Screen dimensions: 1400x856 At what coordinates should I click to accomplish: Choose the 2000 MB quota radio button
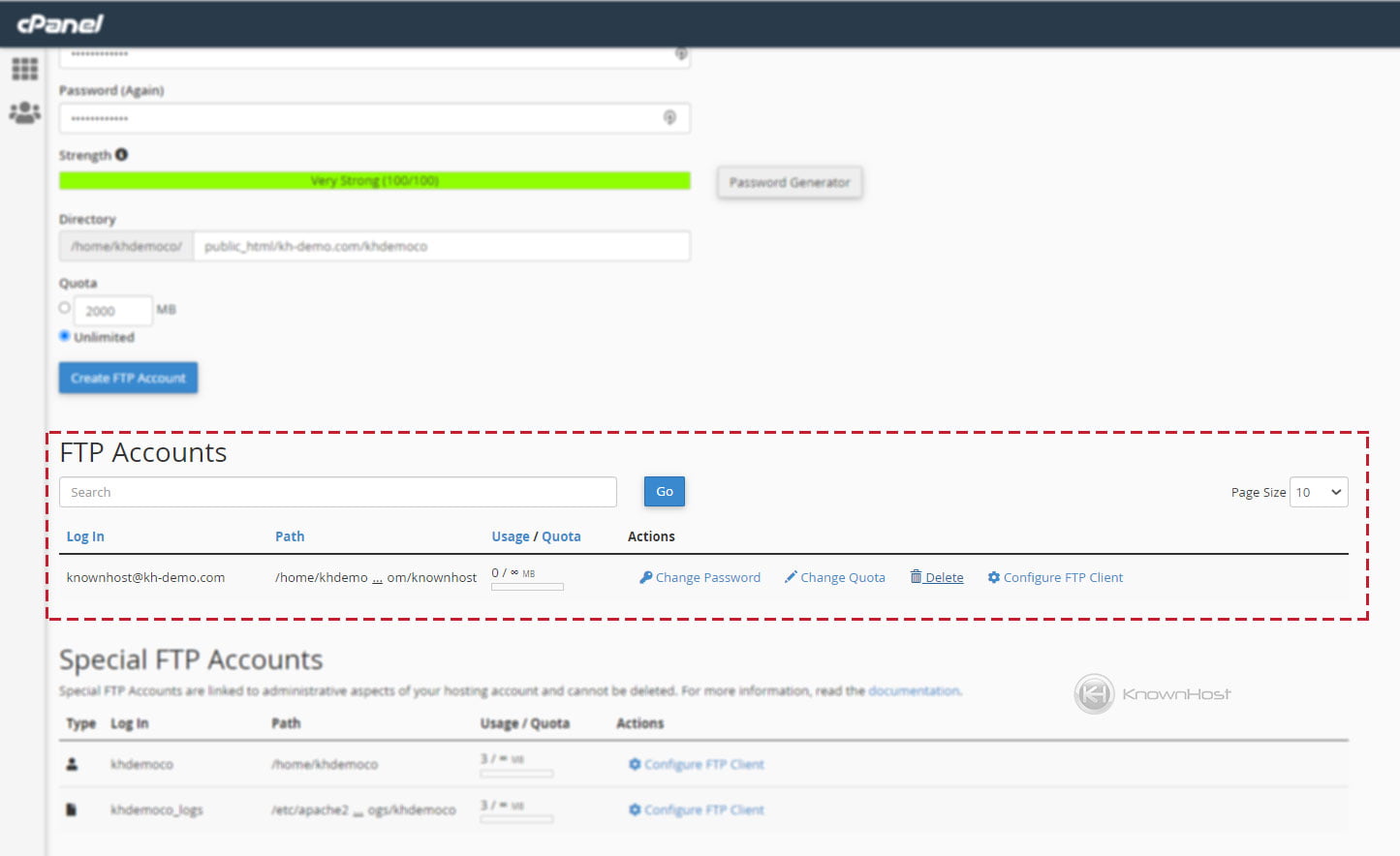point(64,307)
